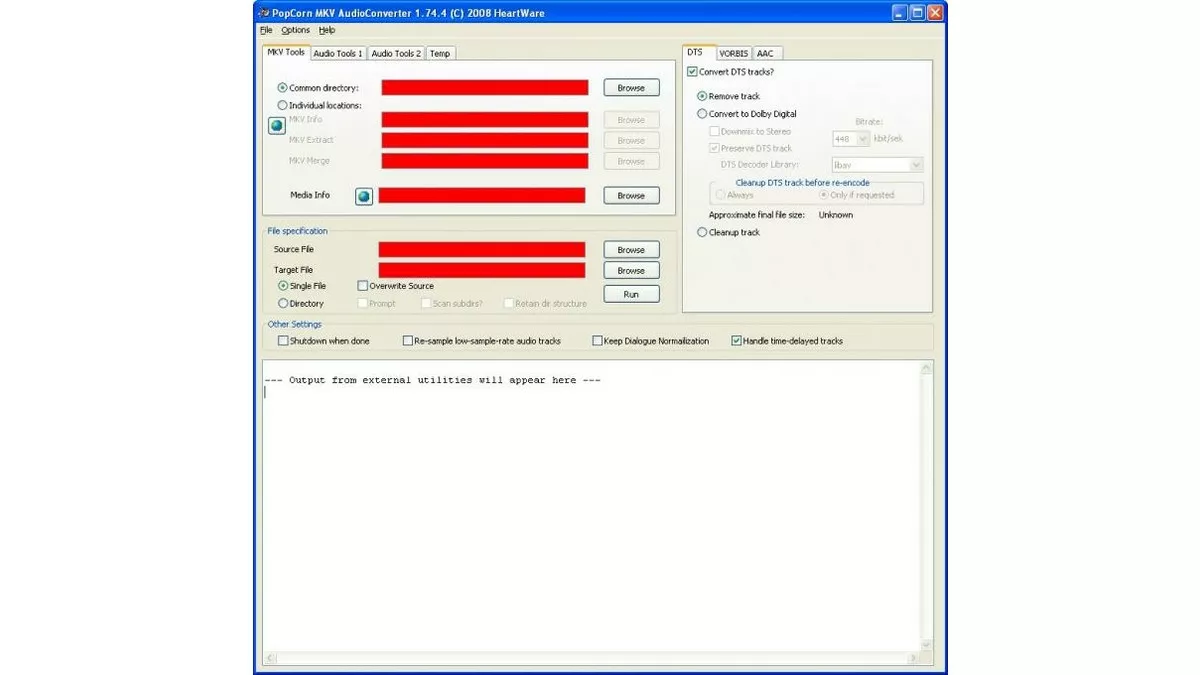The image size is (1200, 675).
Task: Click the Run button
Action: [631, 293]
